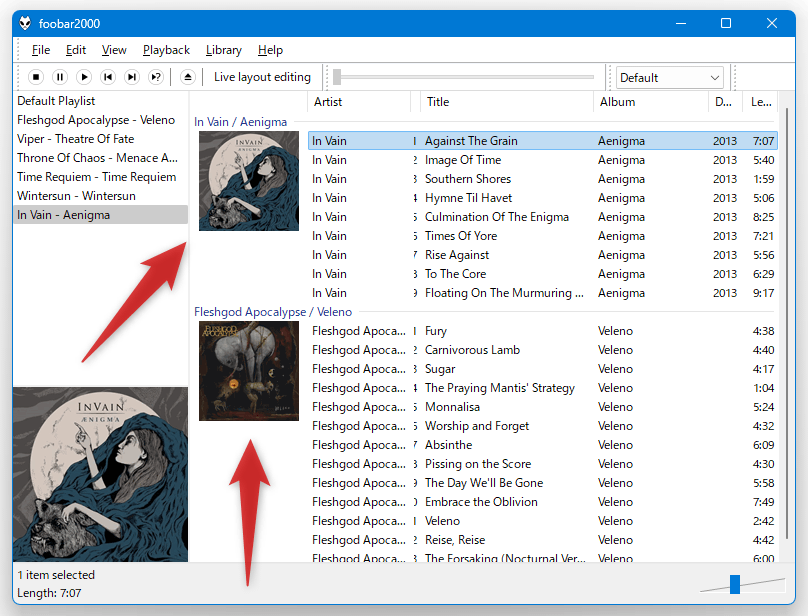Open the Playback menu
This screenshot has width=808, height=616.
(166, 50)
